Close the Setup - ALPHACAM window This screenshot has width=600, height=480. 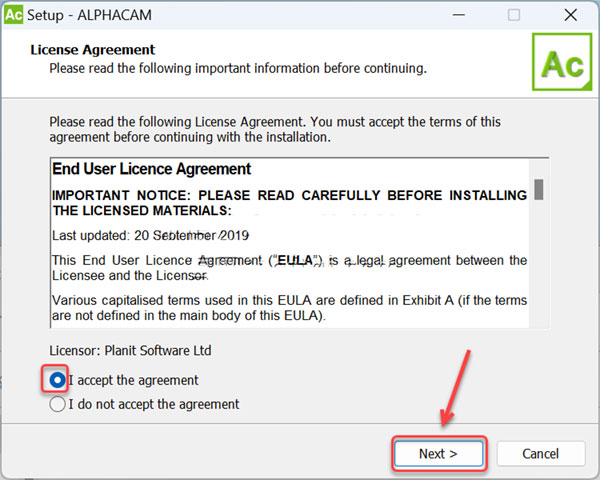(x=571, y=15)
